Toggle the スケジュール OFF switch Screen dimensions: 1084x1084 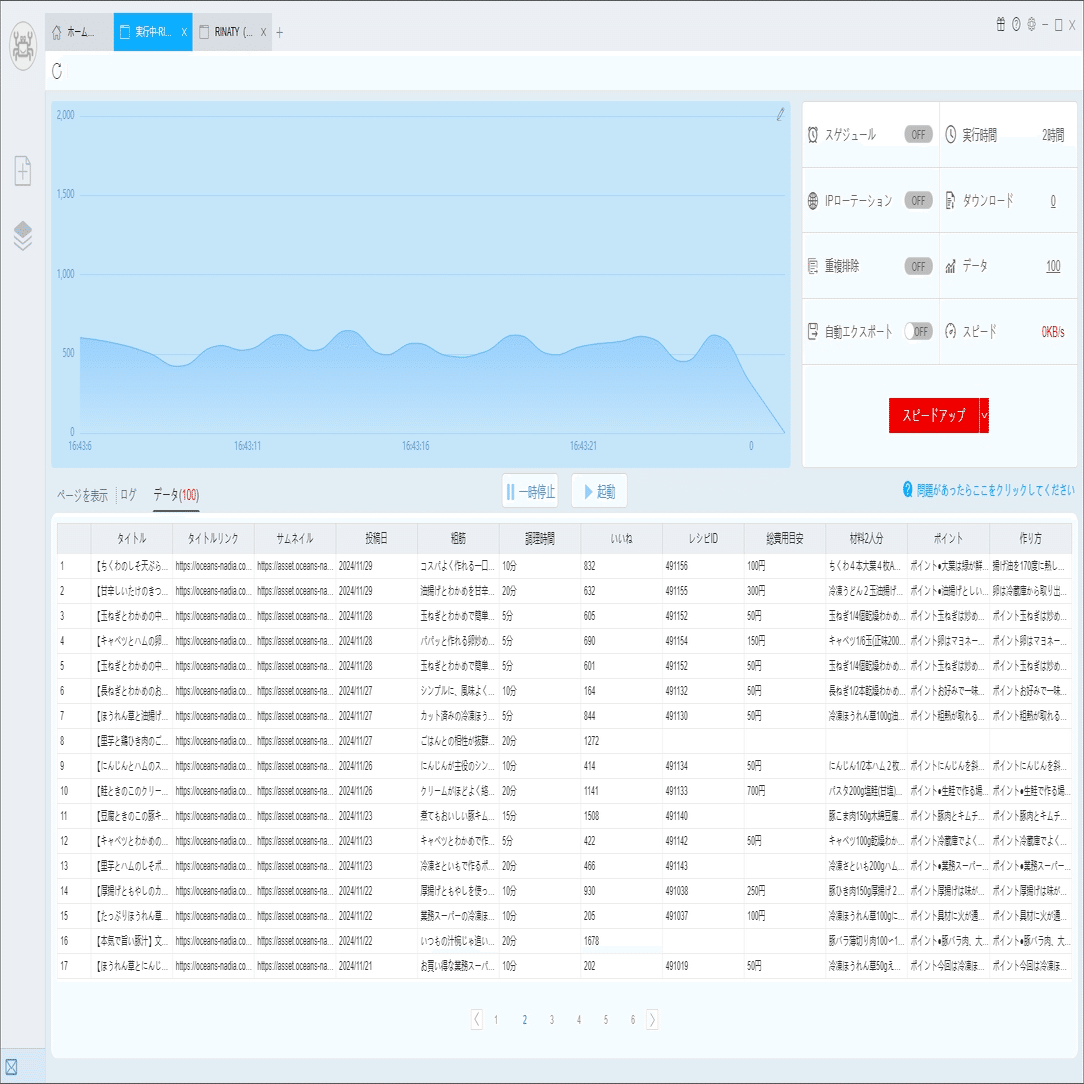(918, 135)
